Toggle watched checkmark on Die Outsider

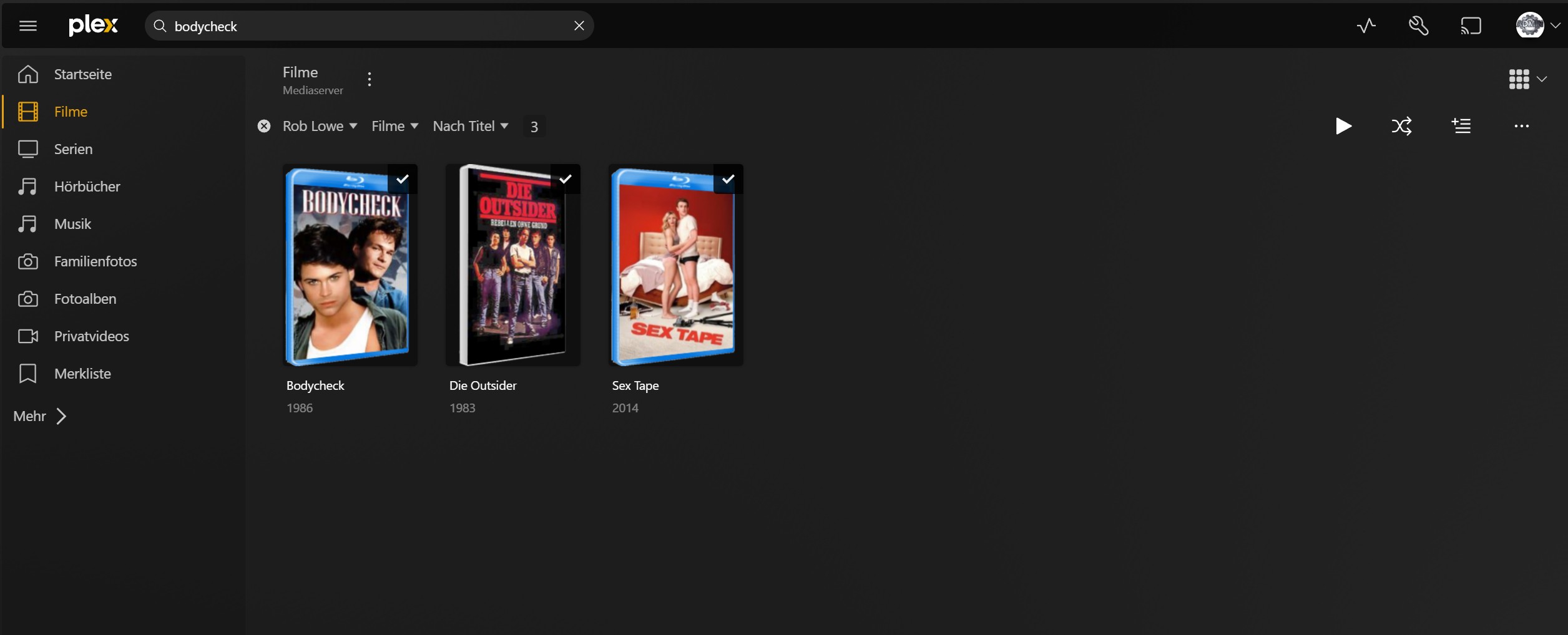pos(566,179)
